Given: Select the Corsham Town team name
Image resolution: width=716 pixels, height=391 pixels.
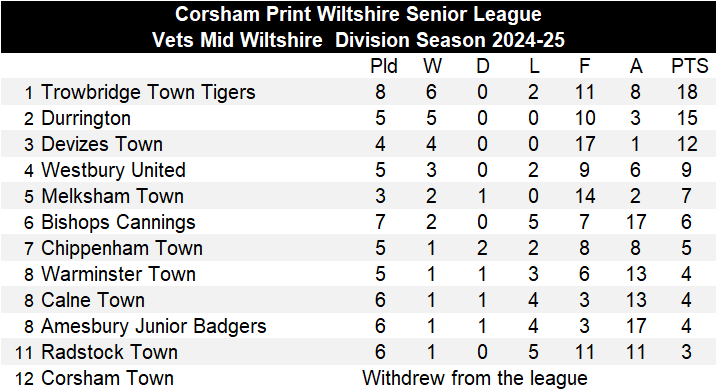Looking at the screenshot, I should tap(107, 379).
